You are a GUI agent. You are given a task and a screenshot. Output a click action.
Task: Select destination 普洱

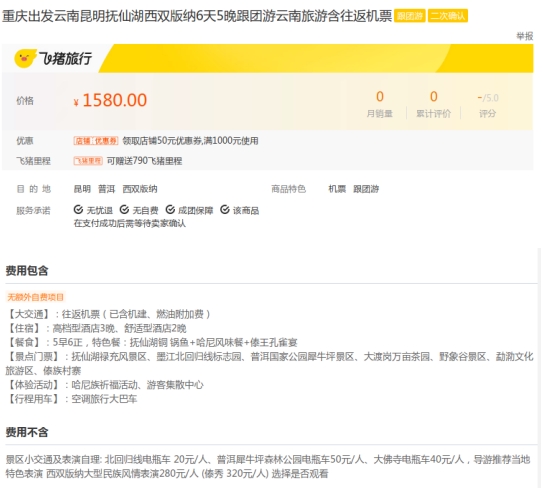pos(106,189)
